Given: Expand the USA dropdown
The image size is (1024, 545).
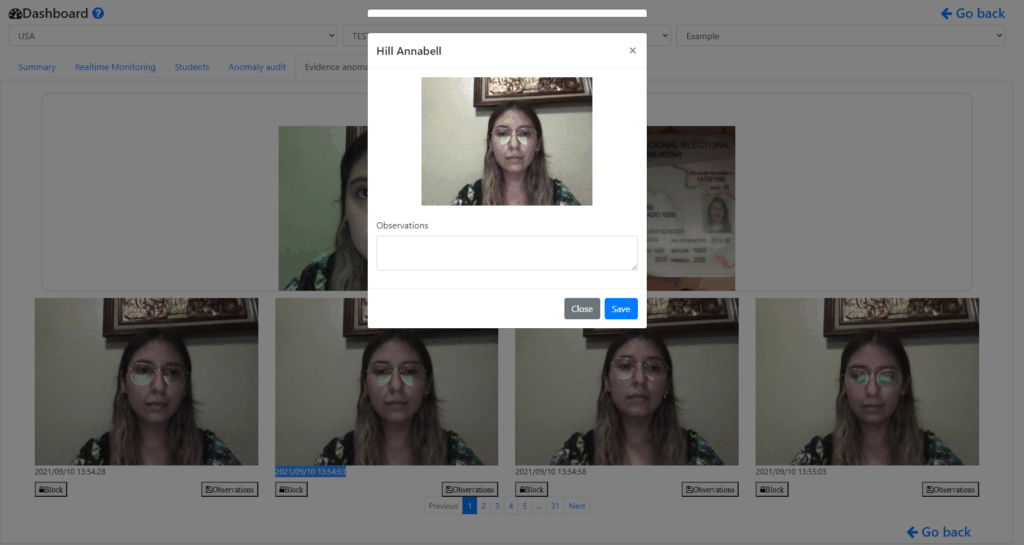Looking at the screenshot, I should coord(173,36).
